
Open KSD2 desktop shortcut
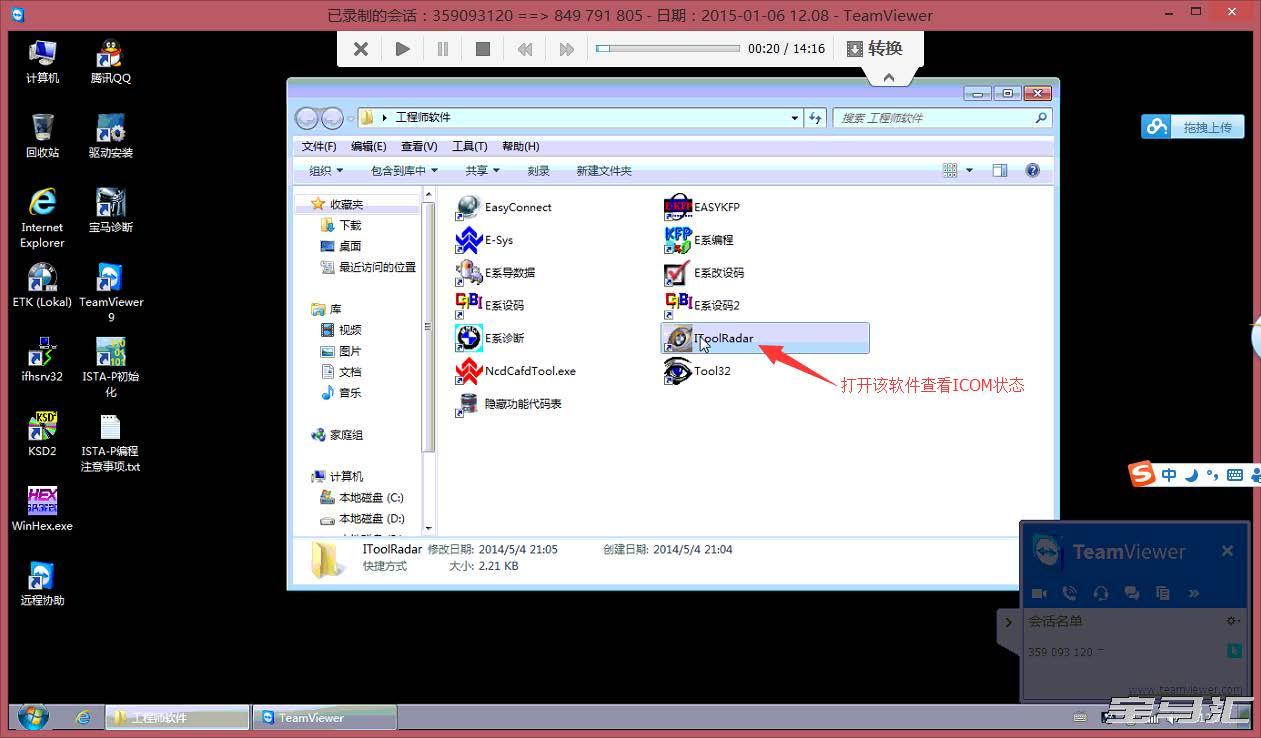(42, 435)
